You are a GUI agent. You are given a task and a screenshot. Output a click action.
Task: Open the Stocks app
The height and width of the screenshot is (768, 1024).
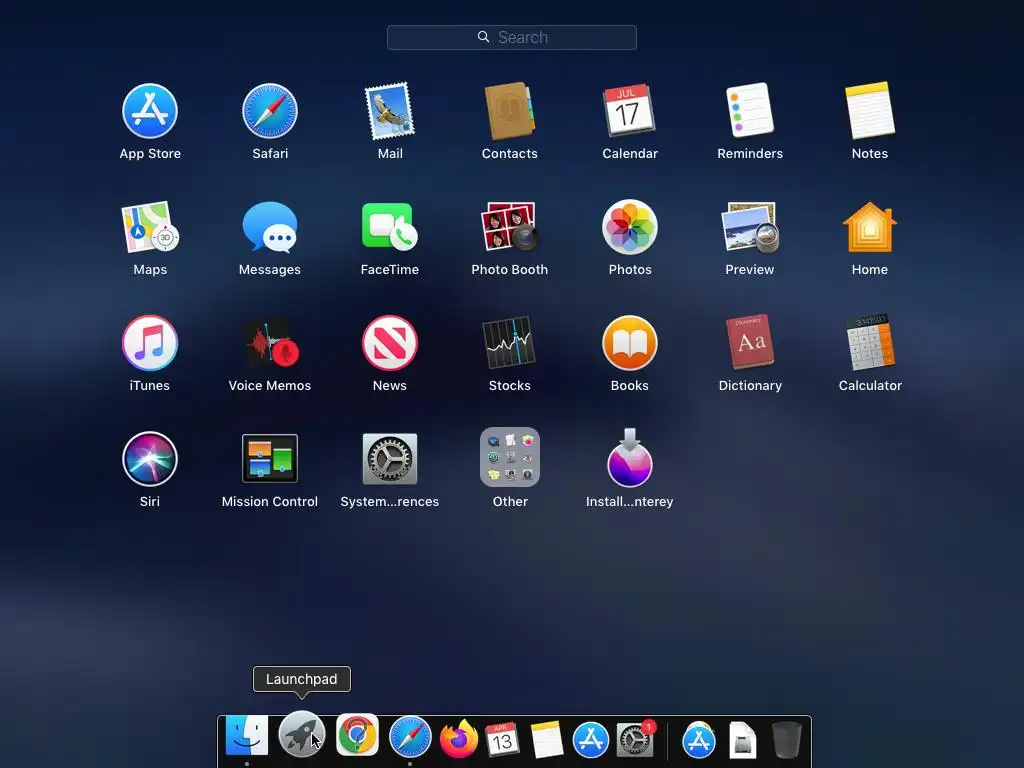(509, 343)
